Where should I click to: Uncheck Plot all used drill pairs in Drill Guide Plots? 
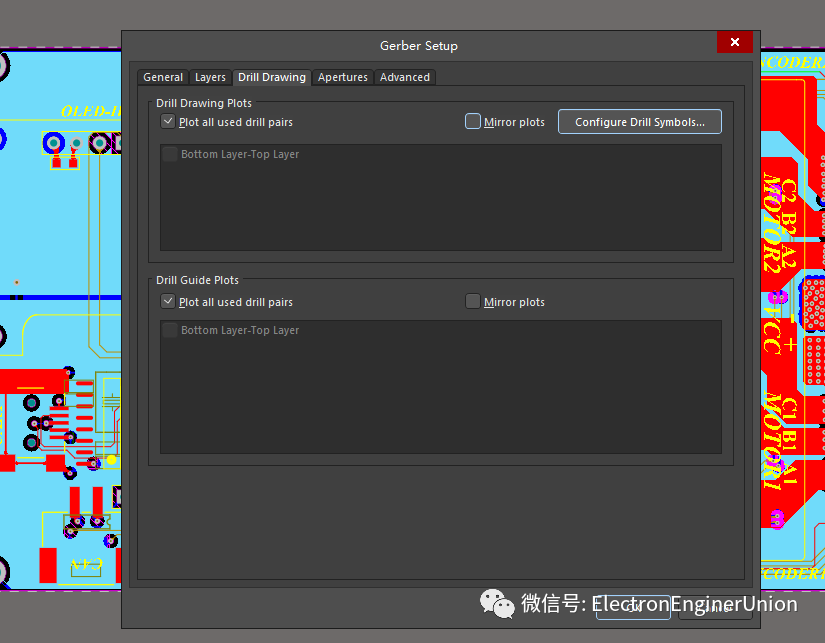(168, 302)
